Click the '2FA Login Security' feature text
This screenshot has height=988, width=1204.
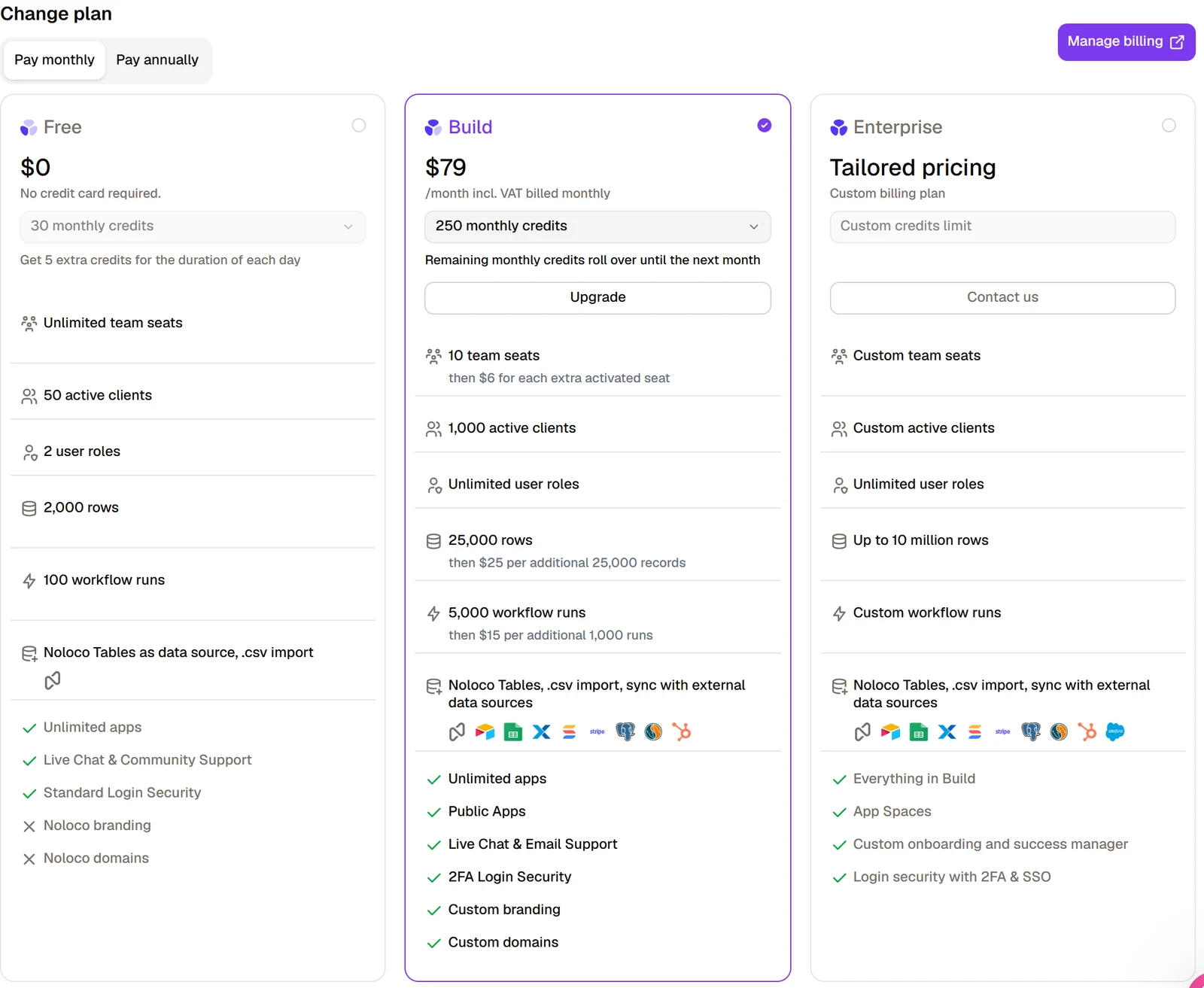pyautogui.click(x=510, y=877)
